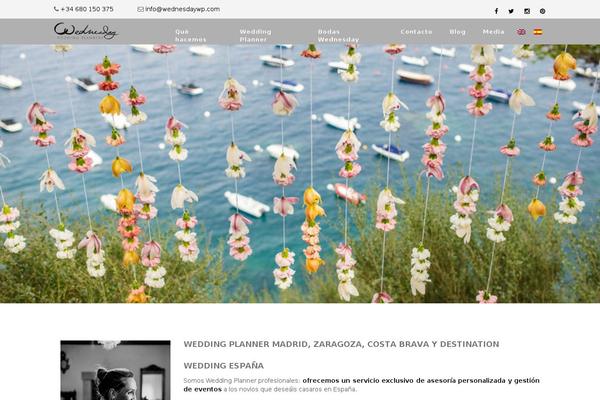600x400 pixels.
Task: Open the Media page
Action: coord(493,32)
